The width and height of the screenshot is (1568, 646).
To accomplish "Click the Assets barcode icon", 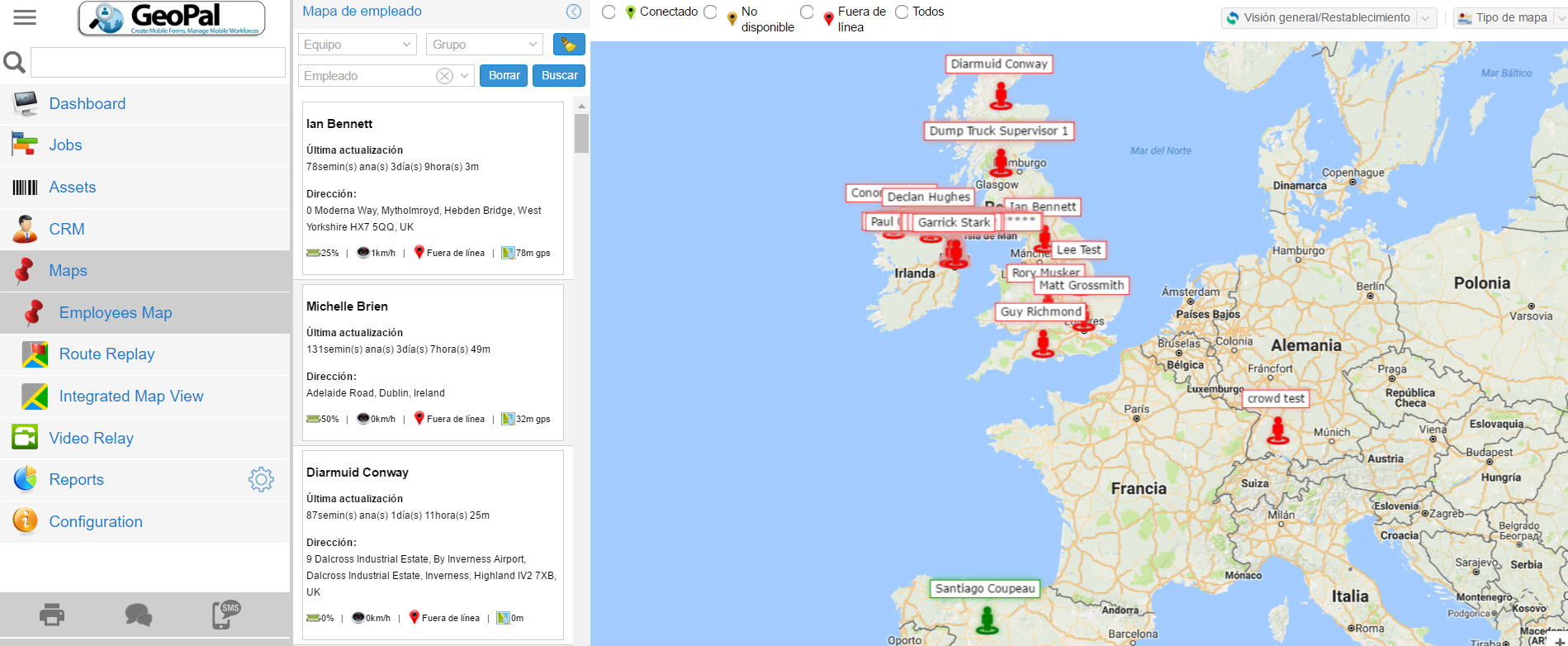I will [x=25, y=188].
